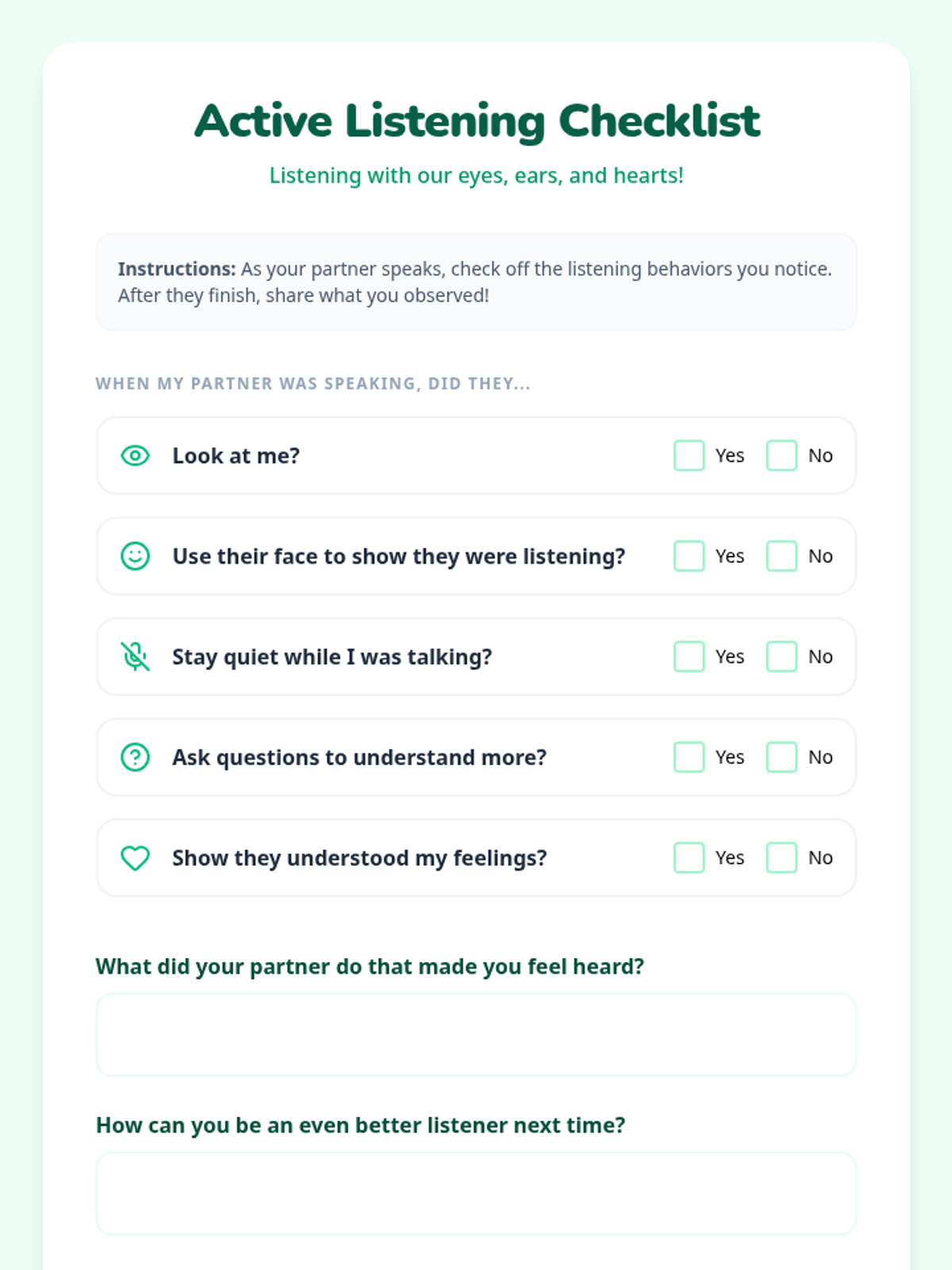Click the question mark circle icon
The width and height of the screenshot is (952, 1270).
click(135, 757)
